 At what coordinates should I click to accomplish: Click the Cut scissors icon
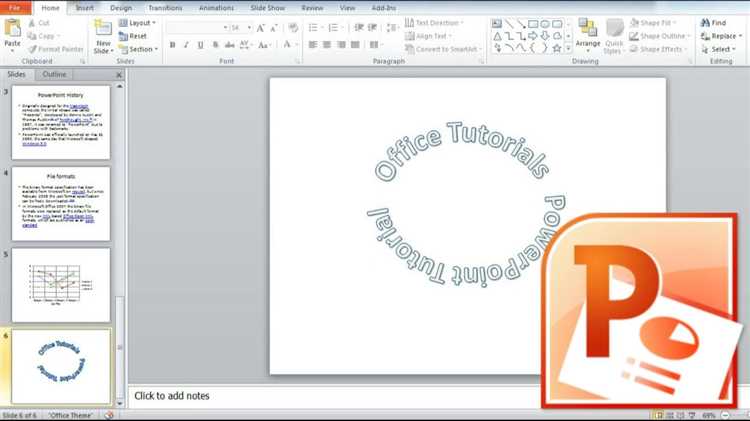tap(31, 22)
